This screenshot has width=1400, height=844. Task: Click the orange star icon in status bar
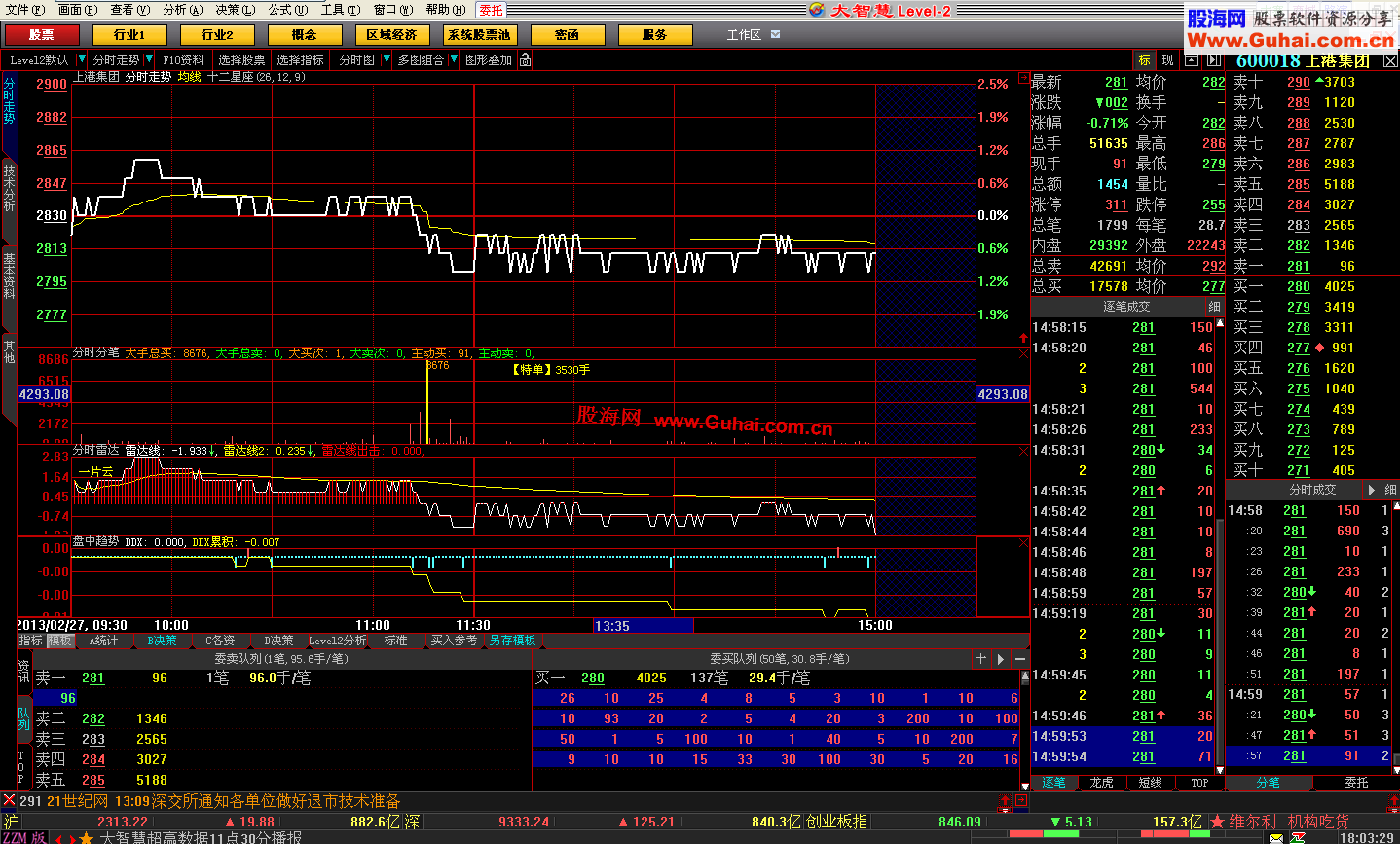pos(86,837)
